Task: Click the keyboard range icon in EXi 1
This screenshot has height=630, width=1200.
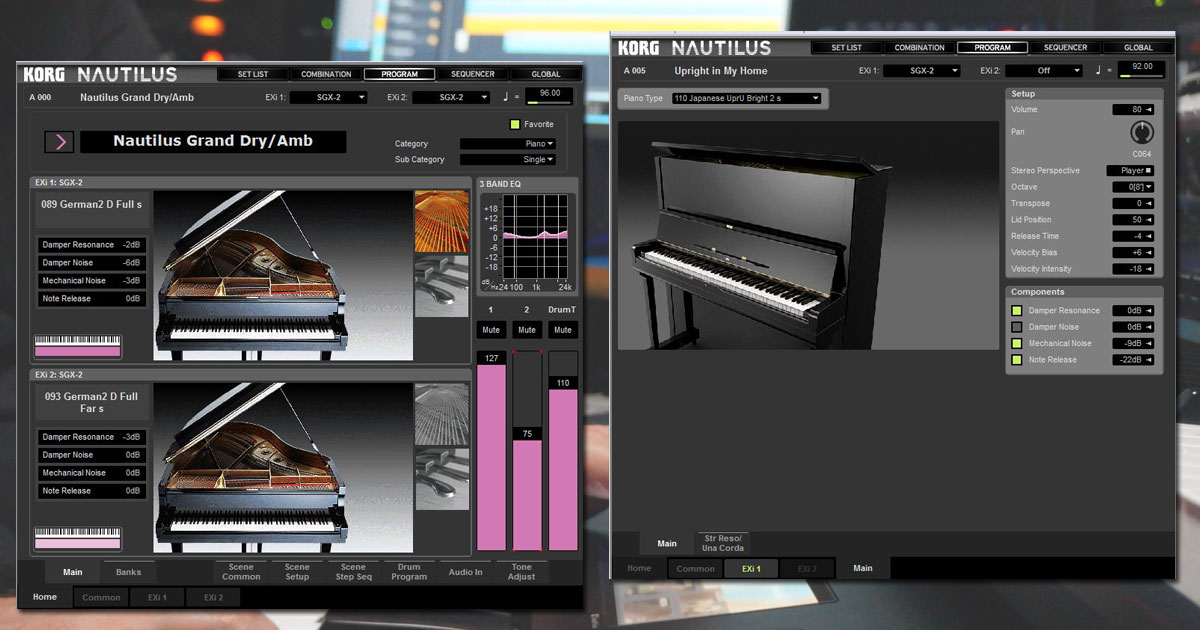Action: click(x=78, y=346)
